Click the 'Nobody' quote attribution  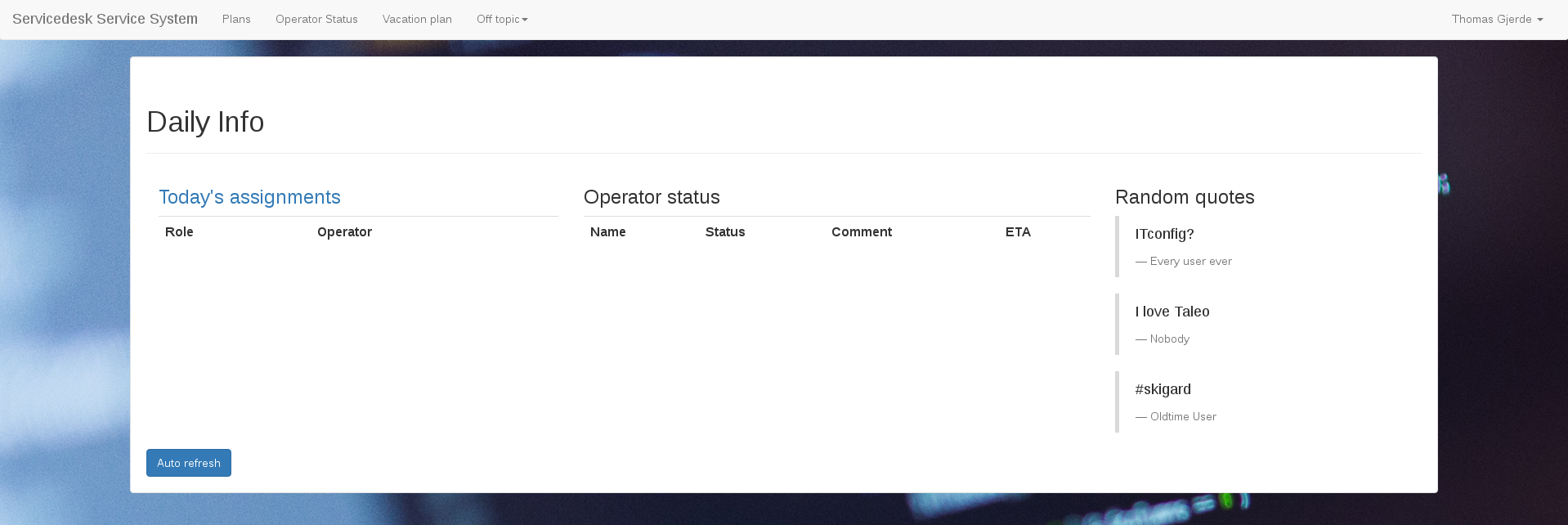pos(1163,339)
